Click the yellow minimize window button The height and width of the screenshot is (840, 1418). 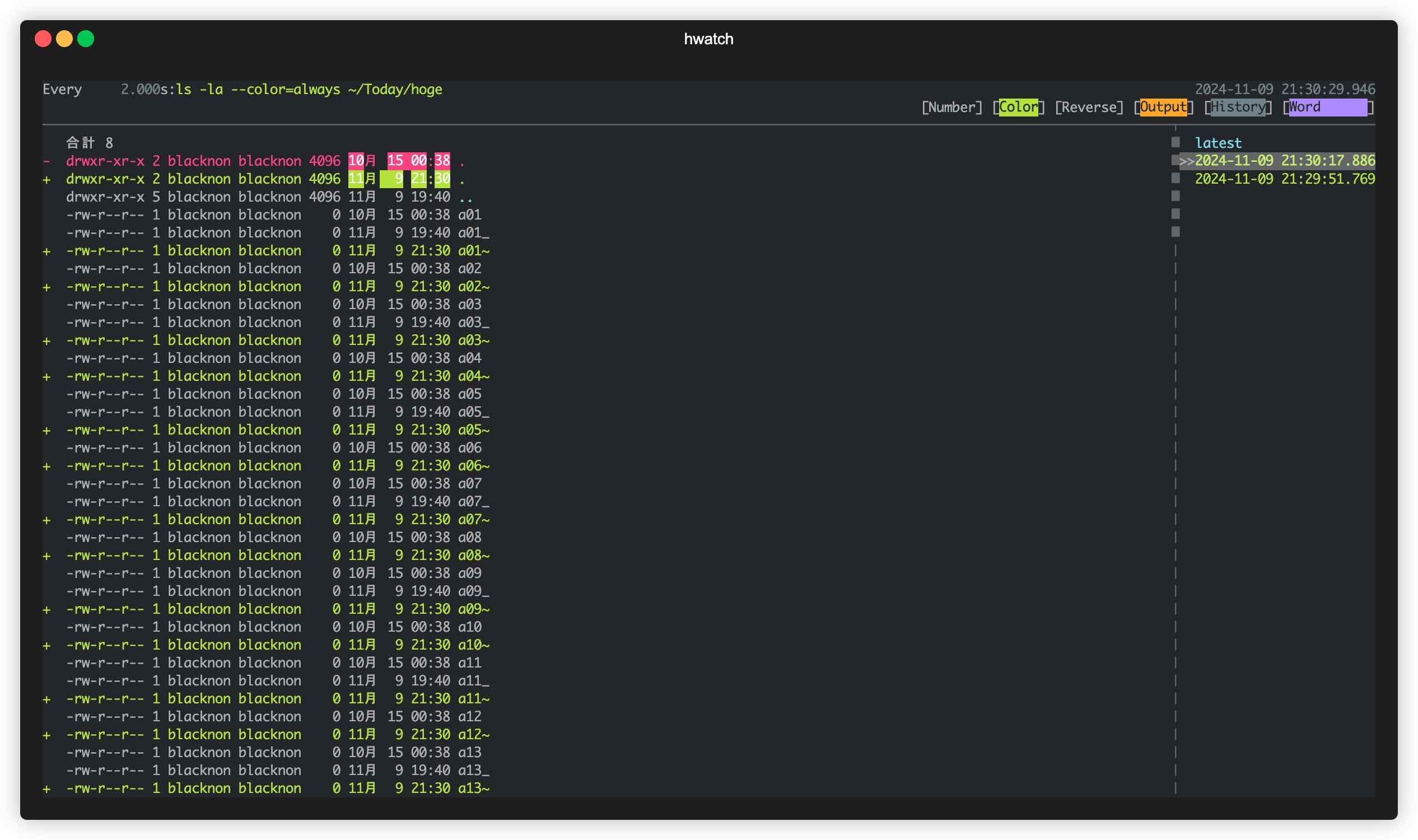pyautogui.click(x=64, y=39)
